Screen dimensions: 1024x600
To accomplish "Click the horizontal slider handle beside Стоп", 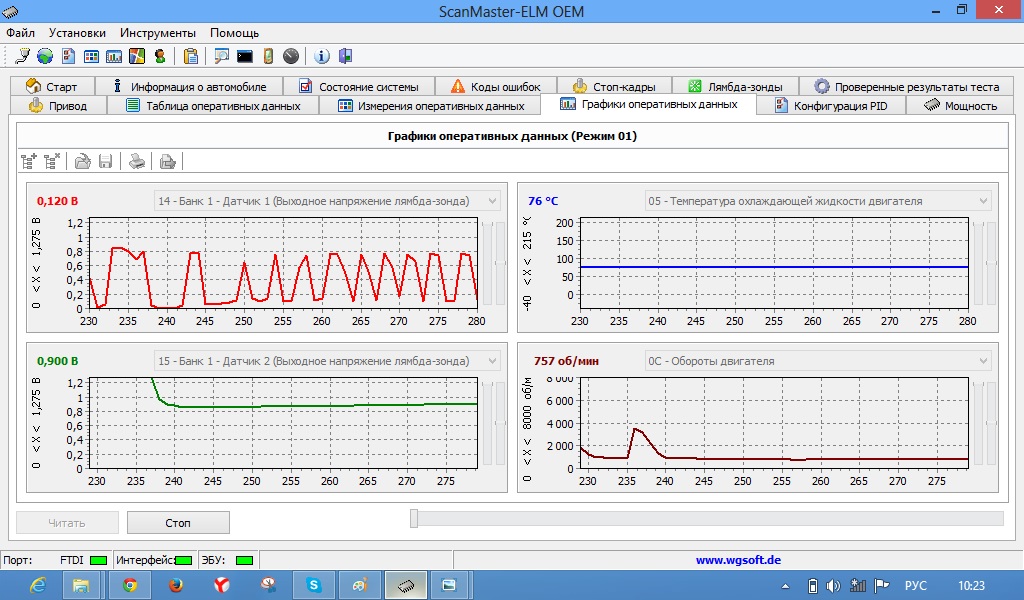I will tap(414, 518).
